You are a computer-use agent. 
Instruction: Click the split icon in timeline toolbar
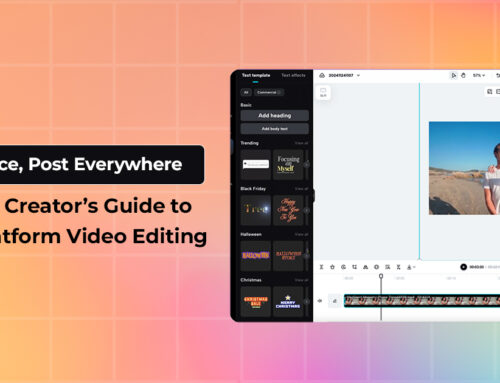pyautogui.click(x=321, y=267)
